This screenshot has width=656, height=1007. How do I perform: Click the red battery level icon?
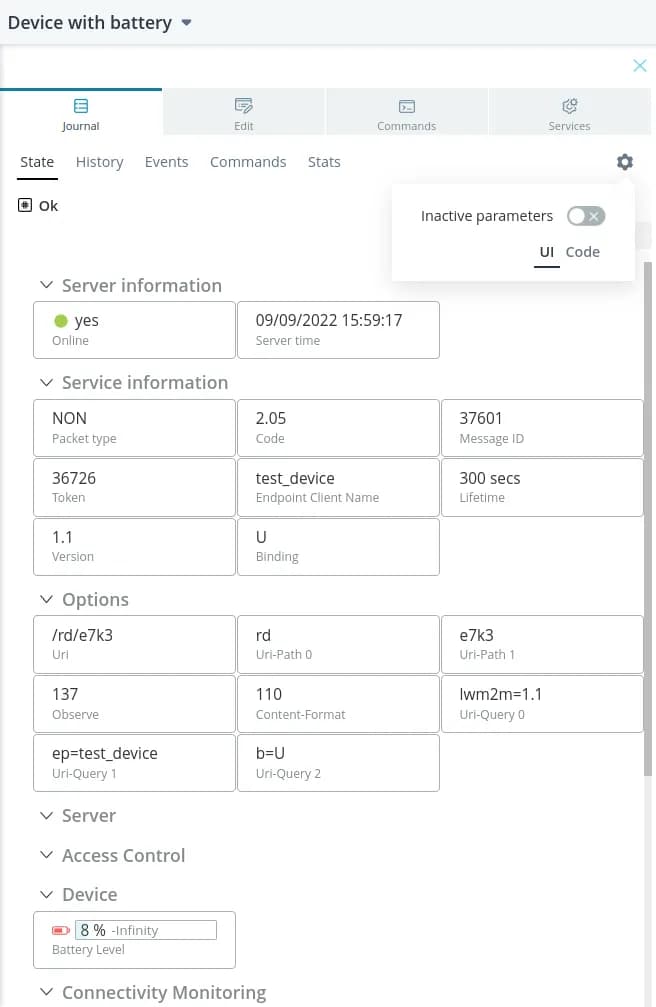pyautogui.click(x=61, y=930)
